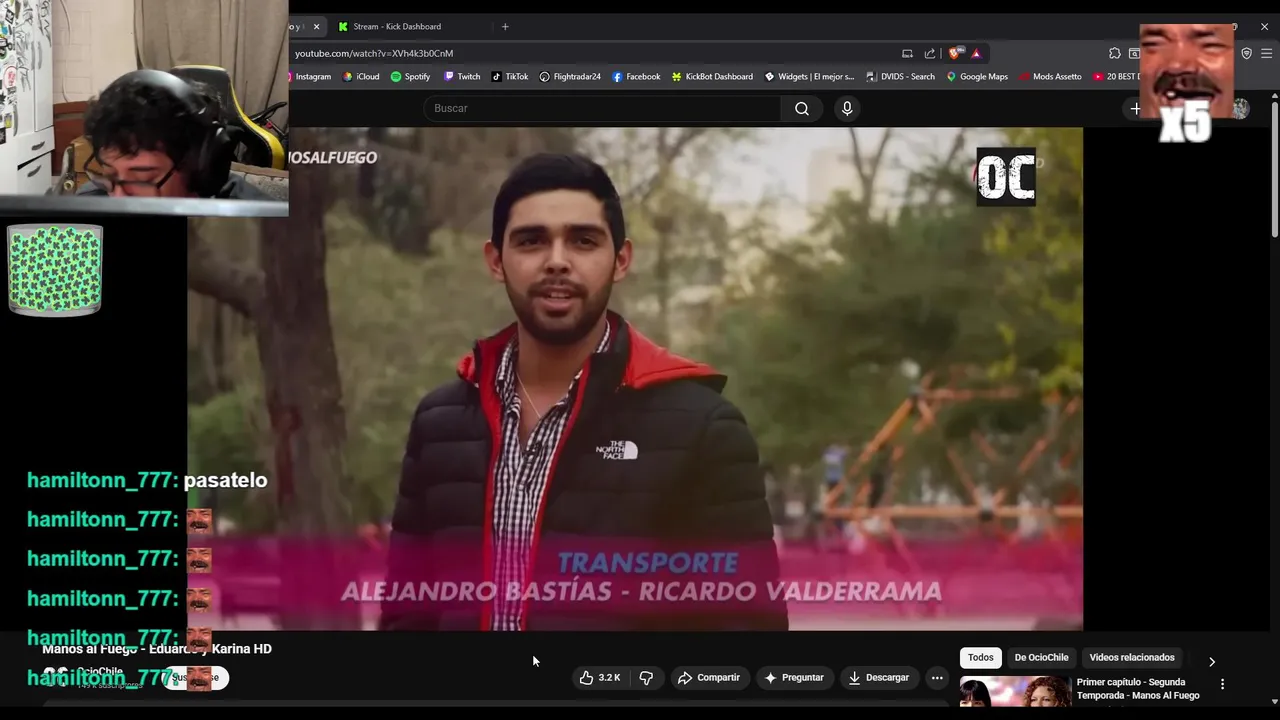Like the video with 3.2K likes
The width and height of the screenshot is (1280, 720).
[599, 677]
